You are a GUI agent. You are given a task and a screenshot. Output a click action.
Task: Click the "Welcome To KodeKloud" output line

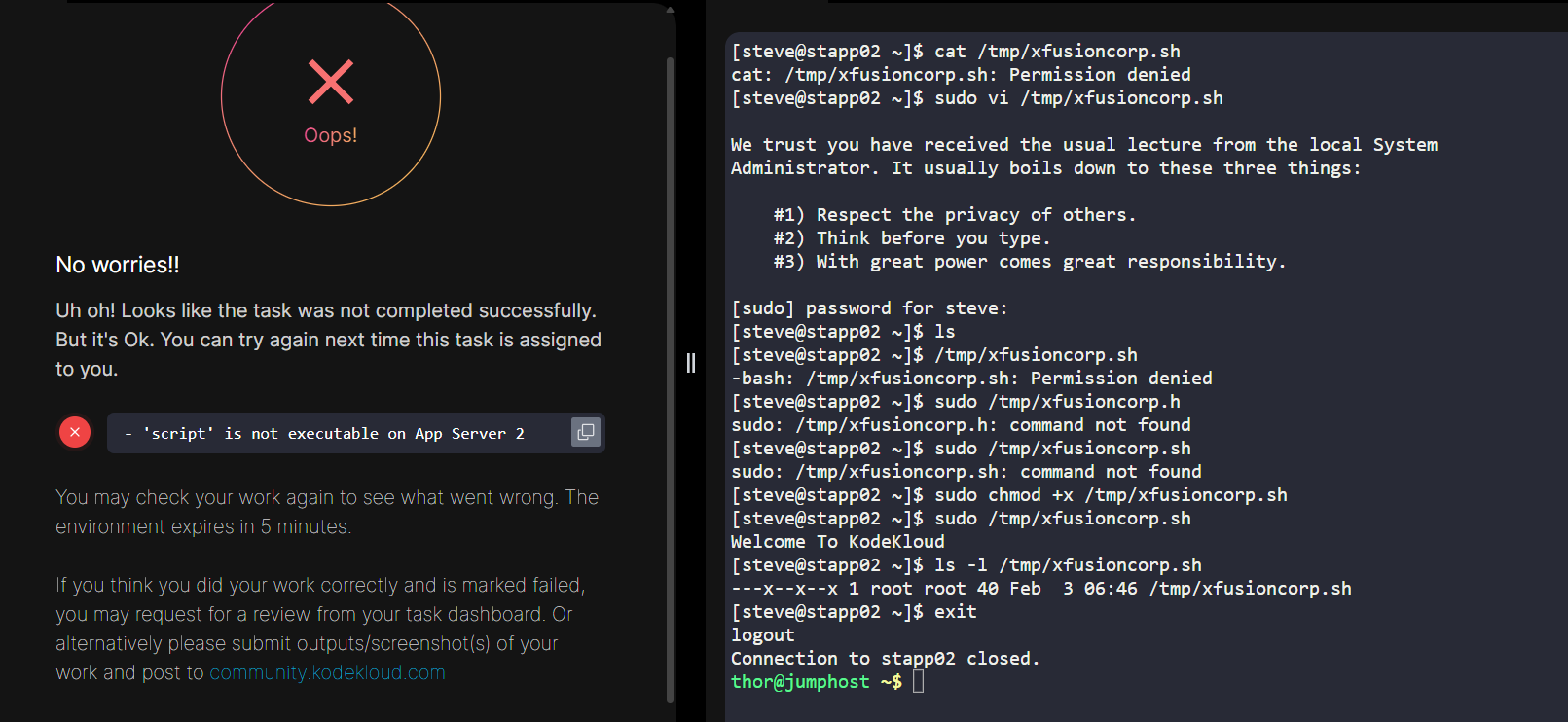click(x=838, y=542)
